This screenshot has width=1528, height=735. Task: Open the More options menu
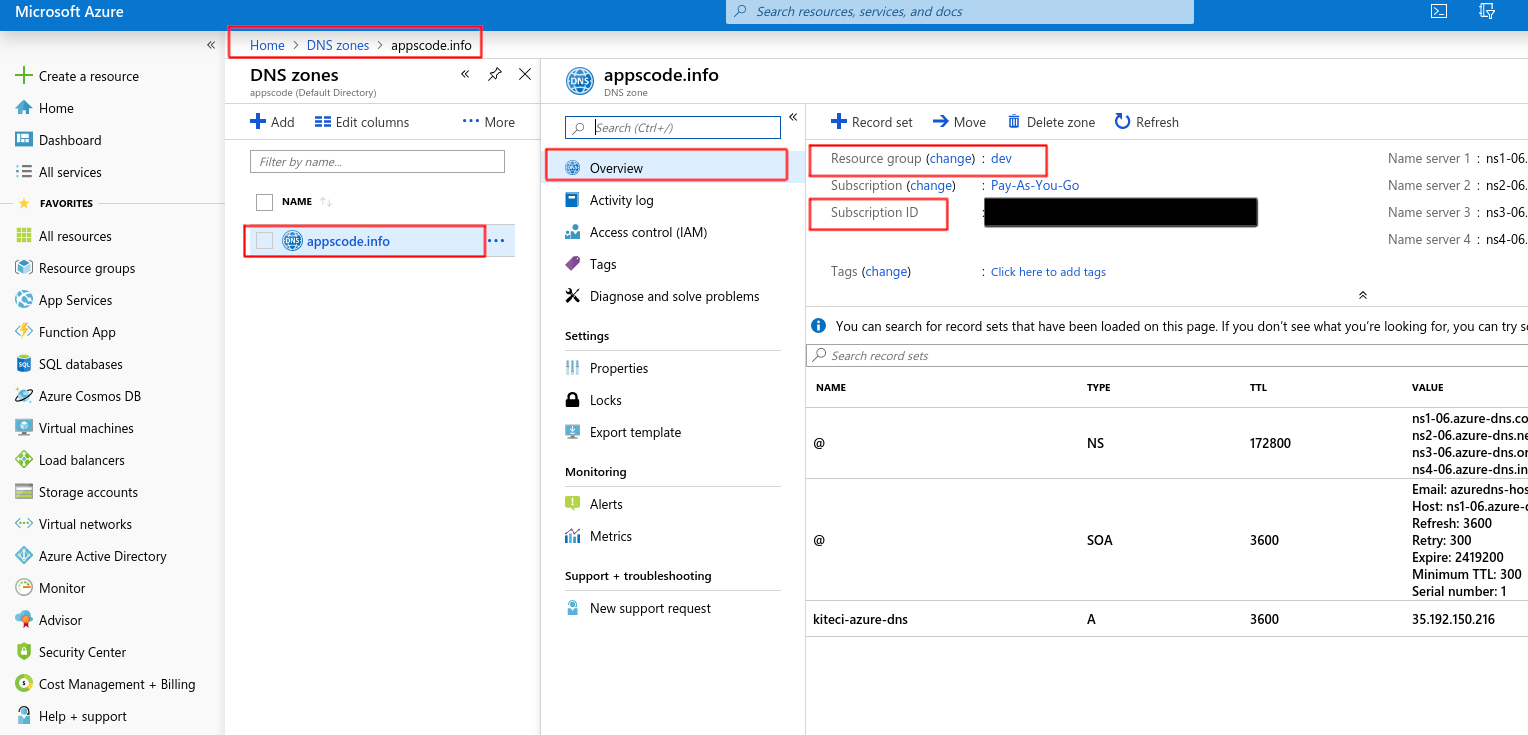pyautogui.click(x=489, y=122)
